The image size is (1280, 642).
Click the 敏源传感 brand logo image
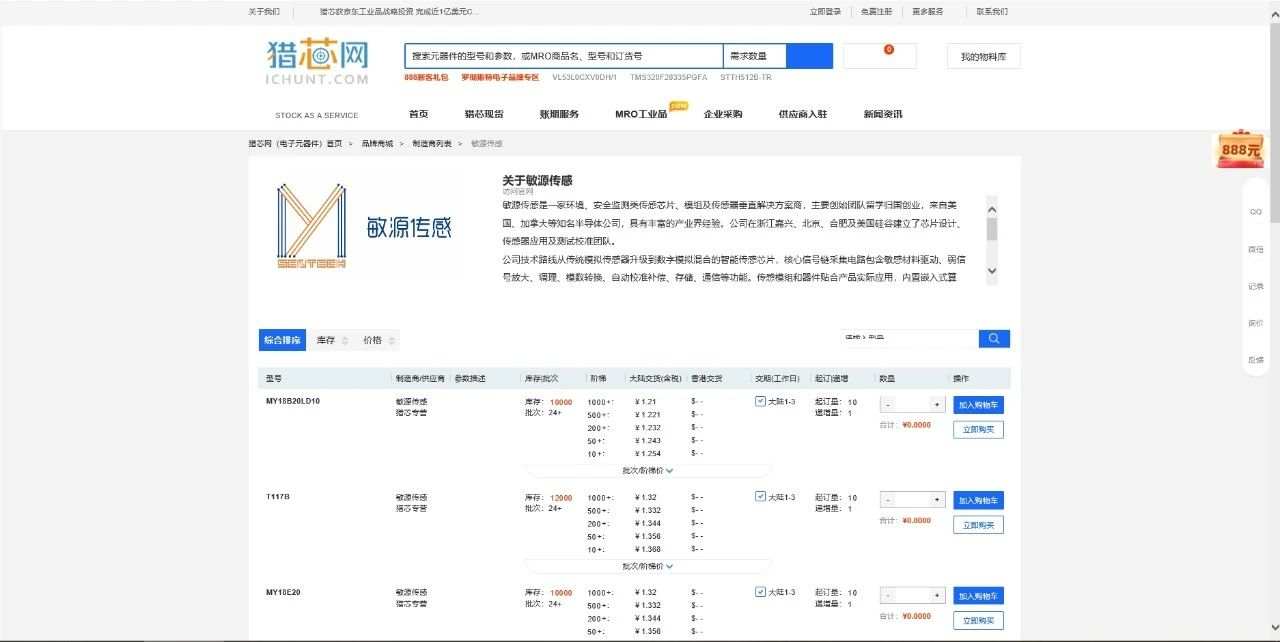pos(365,228)
